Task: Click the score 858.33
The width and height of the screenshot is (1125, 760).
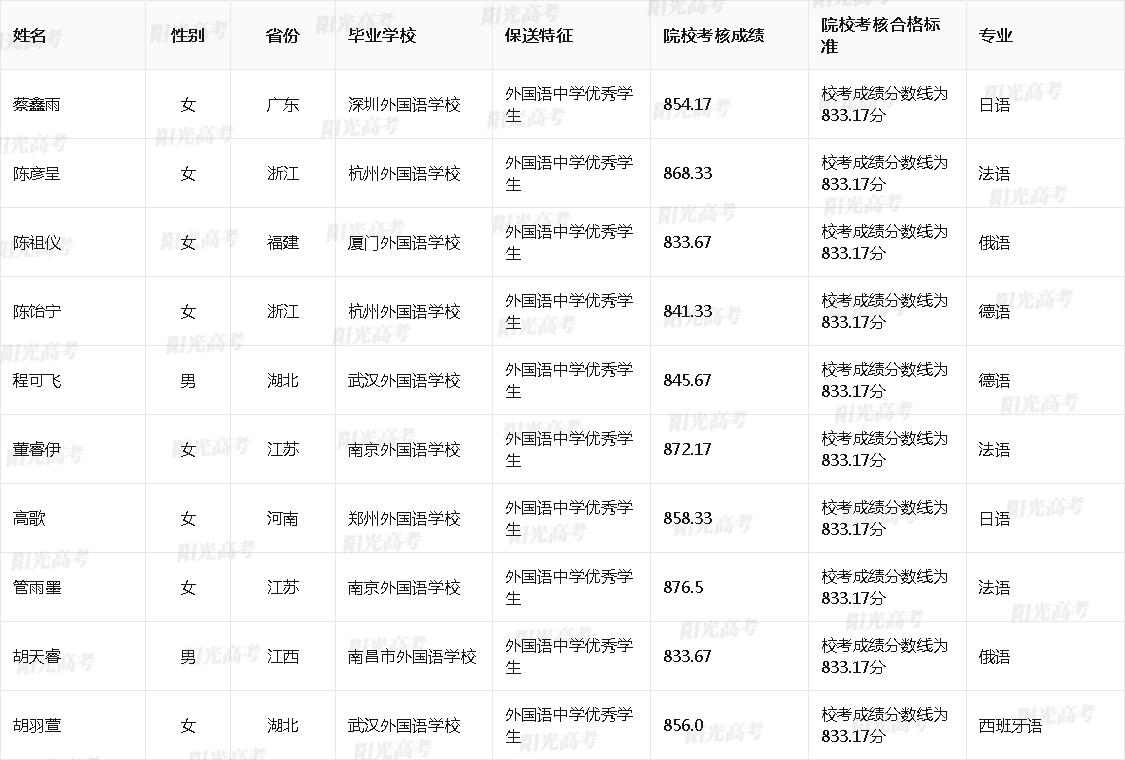Action: pyautogui.click(x=687, y=518)
